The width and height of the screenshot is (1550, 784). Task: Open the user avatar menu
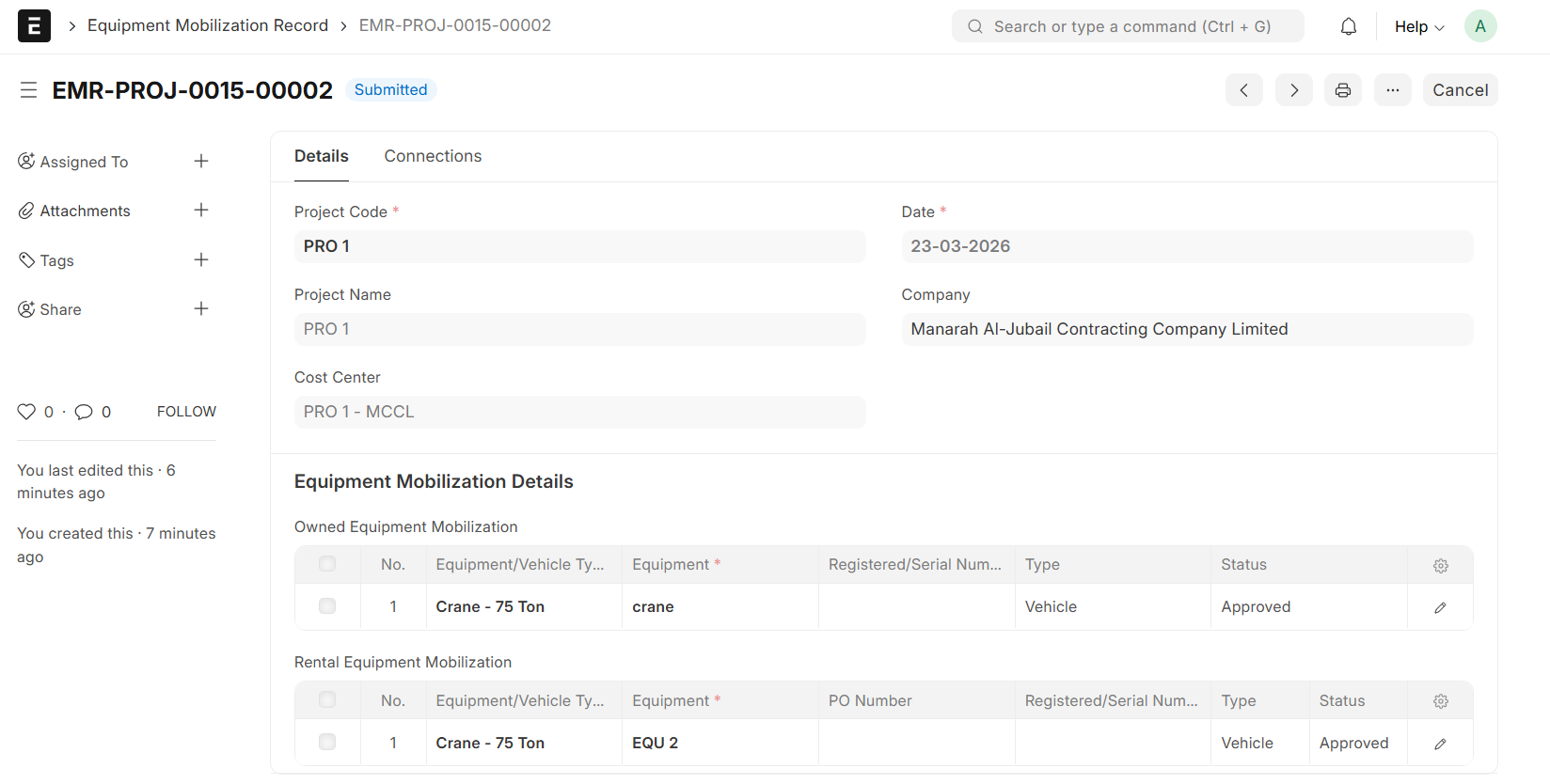click(x=1479, y=26)
